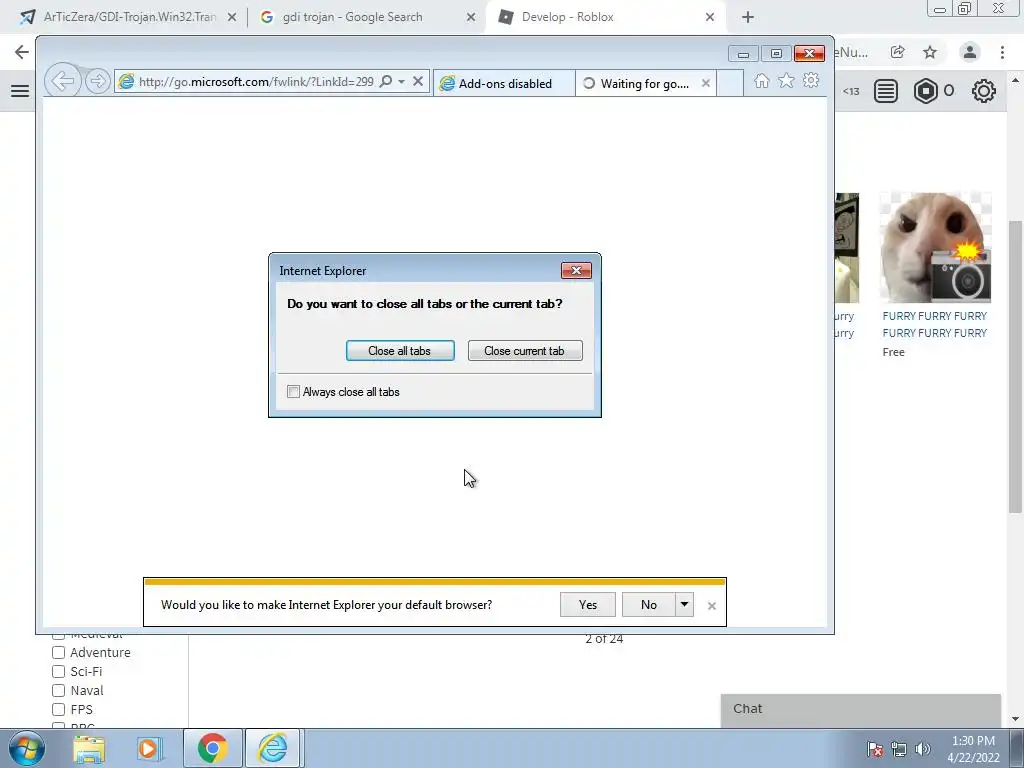Select the 'Waiting for go...' IE tab
1024x768 pixels.
(x=645, y=84)
